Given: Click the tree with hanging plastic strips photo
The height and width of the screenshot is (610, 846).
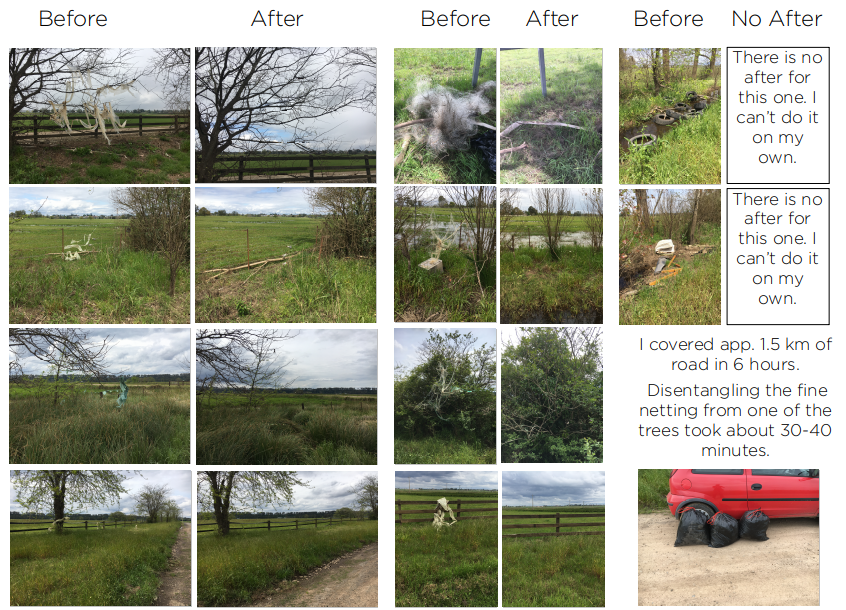Looking at the screenshot, I should (x=99, y=115).
